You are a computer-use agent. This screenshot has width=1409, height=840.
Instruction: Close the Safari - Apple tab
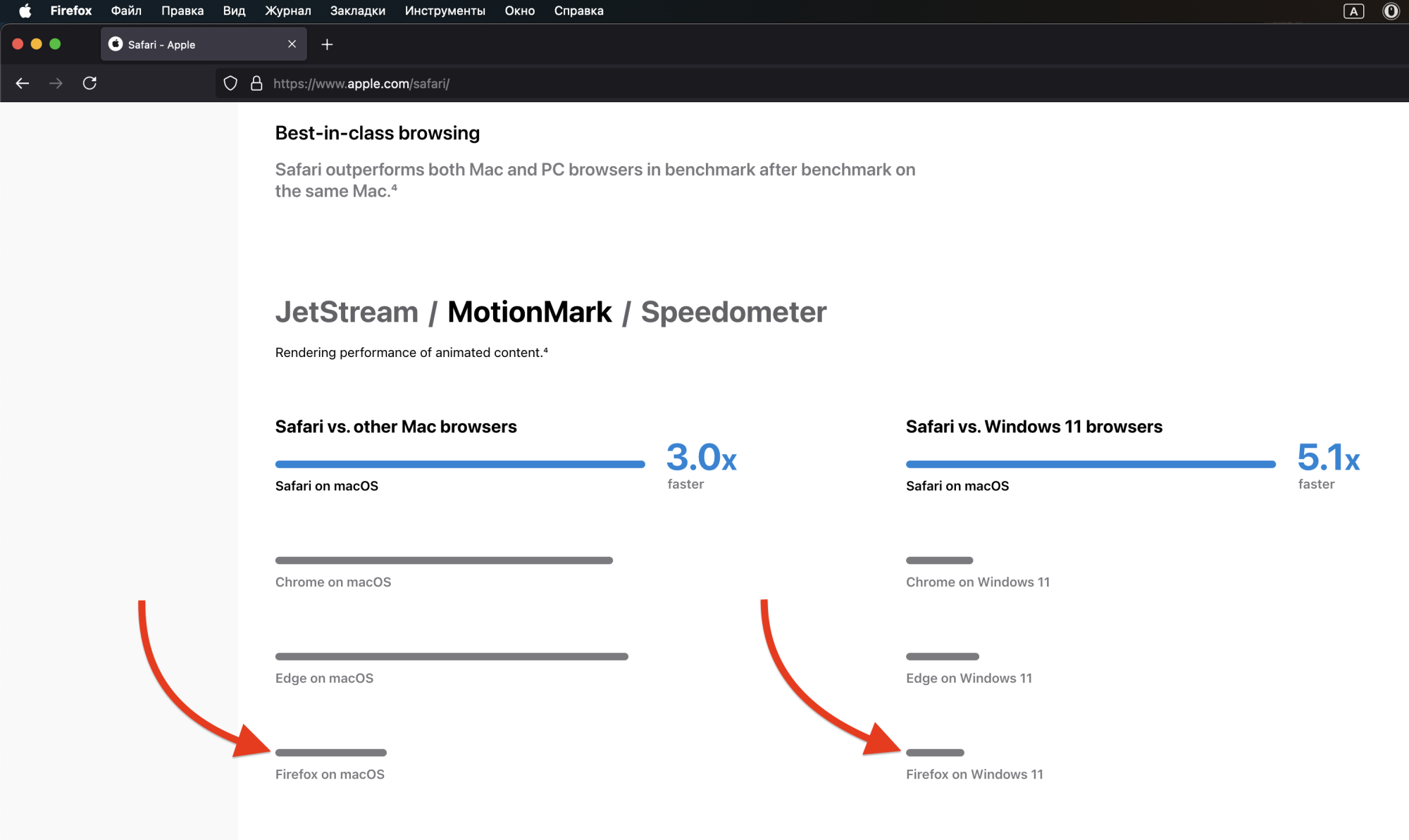click(292, 44)
